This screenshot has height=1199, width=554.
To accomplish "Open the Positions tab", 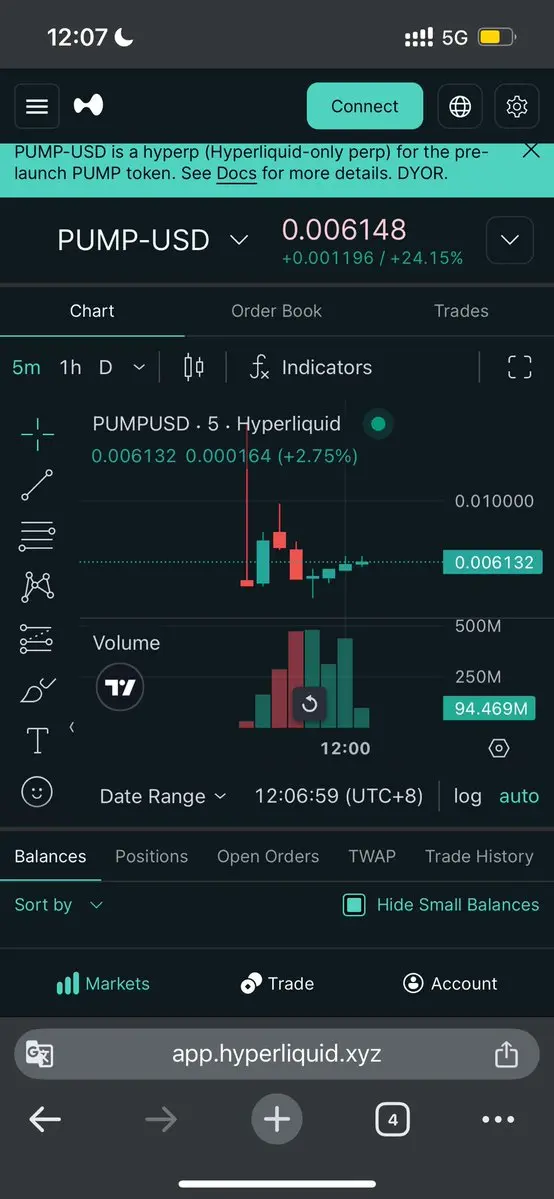I will [x=152, y=856].
